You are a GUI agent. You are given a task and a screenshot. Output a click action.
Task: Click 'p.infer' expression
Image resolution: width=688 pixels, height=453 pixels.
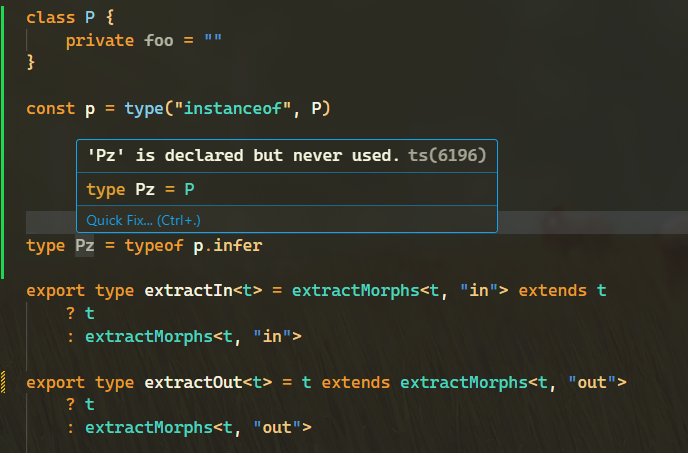coord(228,245)
